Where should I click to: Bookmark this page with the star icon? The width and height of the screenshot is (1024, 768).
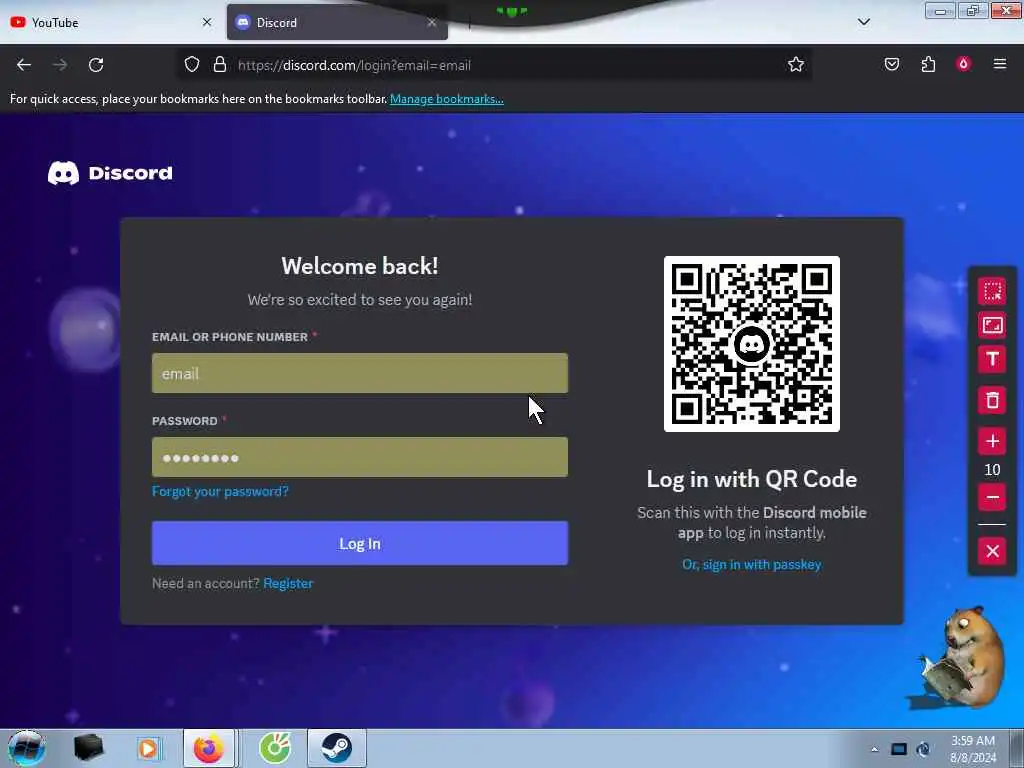click(795, 65)
